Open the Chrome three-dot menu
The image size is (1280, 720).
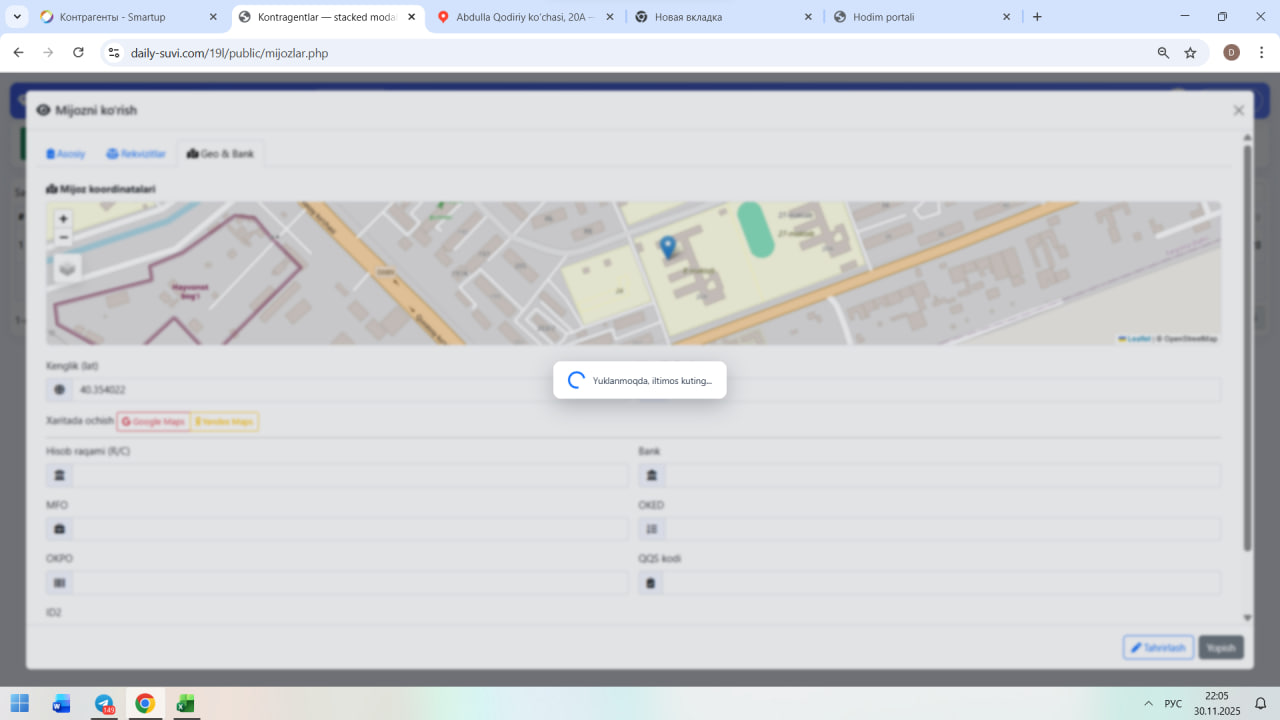pyautogui.click(x=1261, y=53)
